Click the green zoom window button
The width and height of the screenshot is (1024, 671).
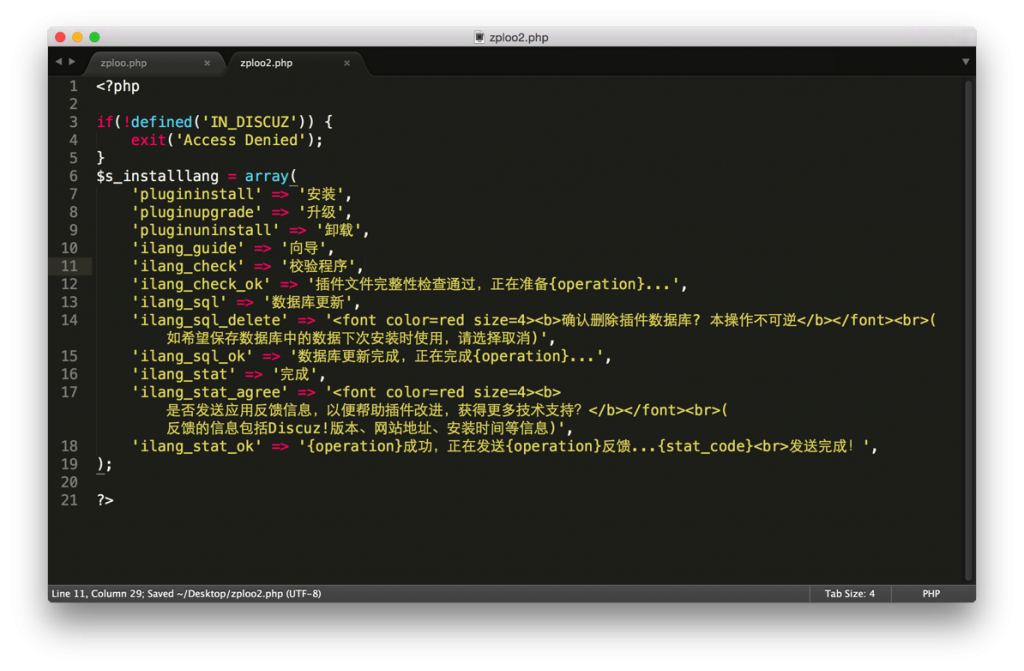pos(95,37)
